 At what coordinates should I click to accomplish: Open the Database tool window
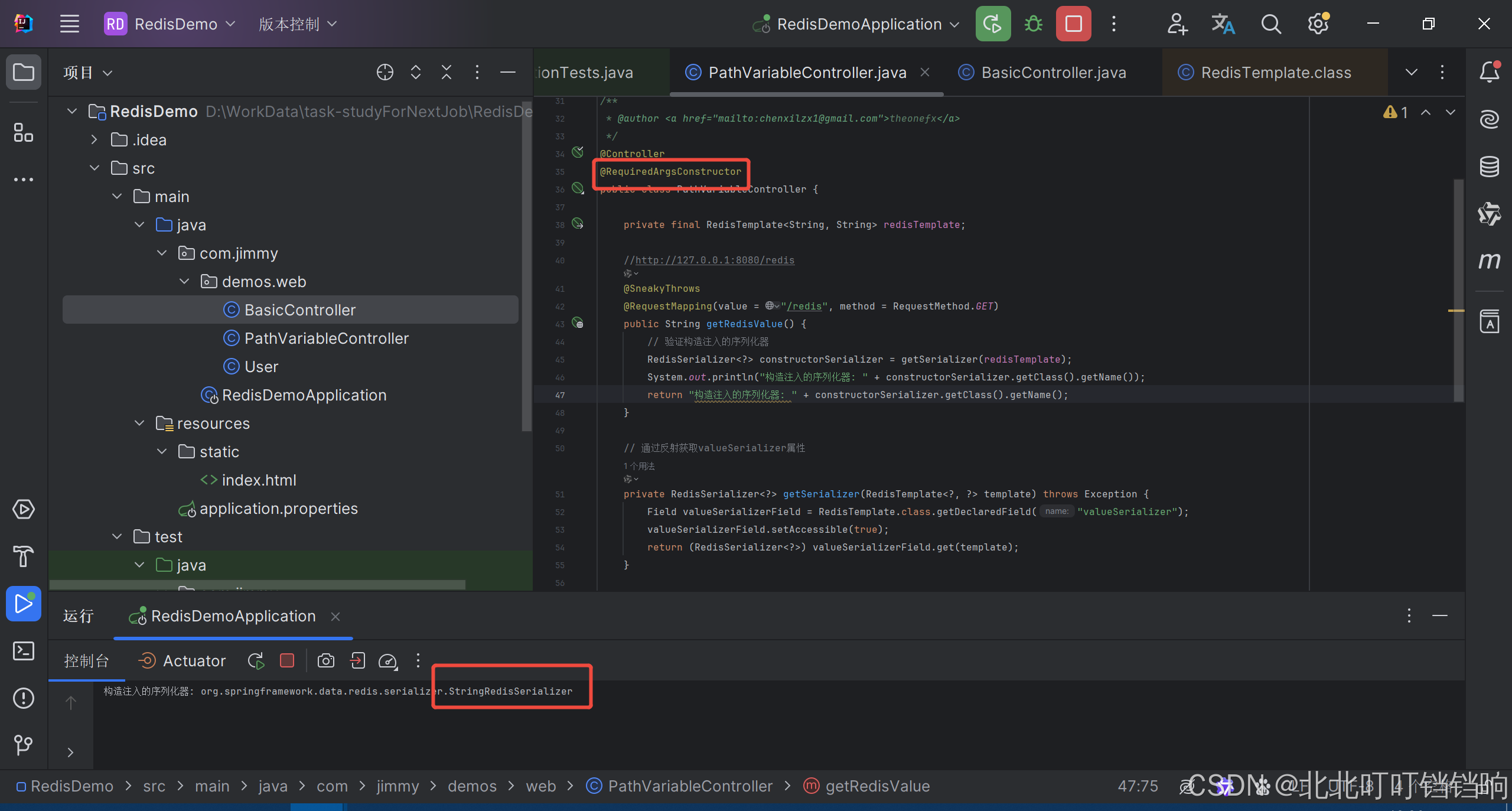[x=1489, y=167]
